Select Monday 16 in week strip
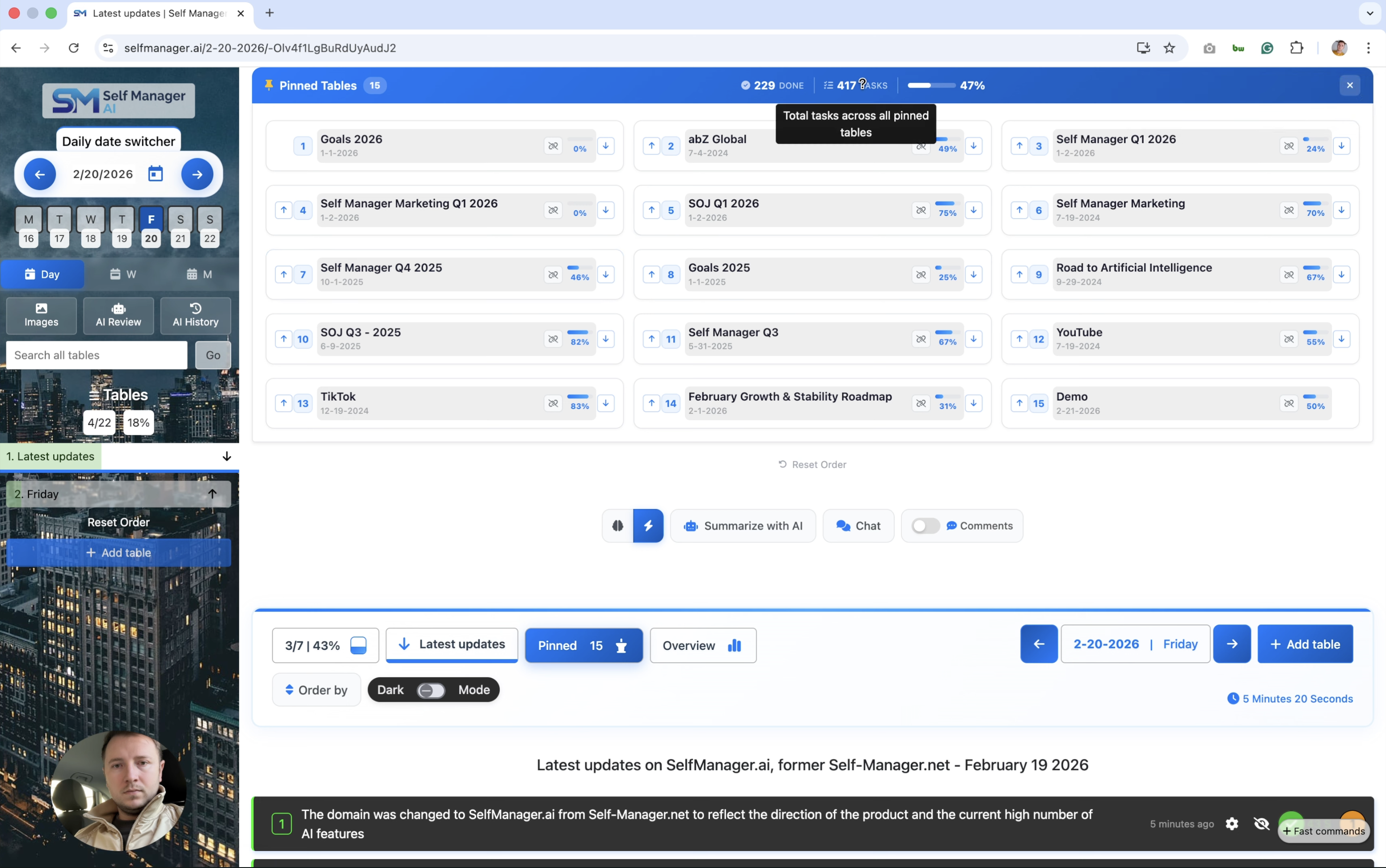 (29, 228)
